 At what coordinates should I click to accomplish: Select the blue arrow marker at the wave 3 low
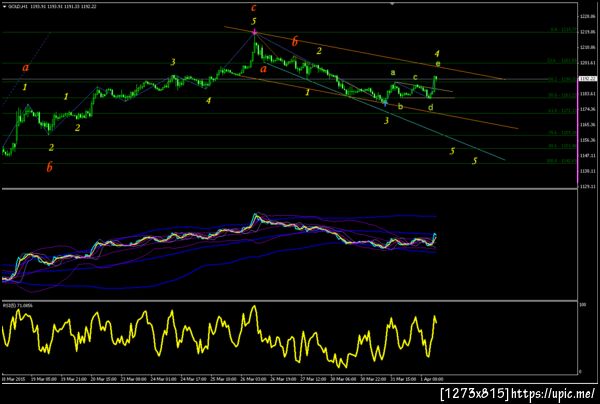(385, 103)
